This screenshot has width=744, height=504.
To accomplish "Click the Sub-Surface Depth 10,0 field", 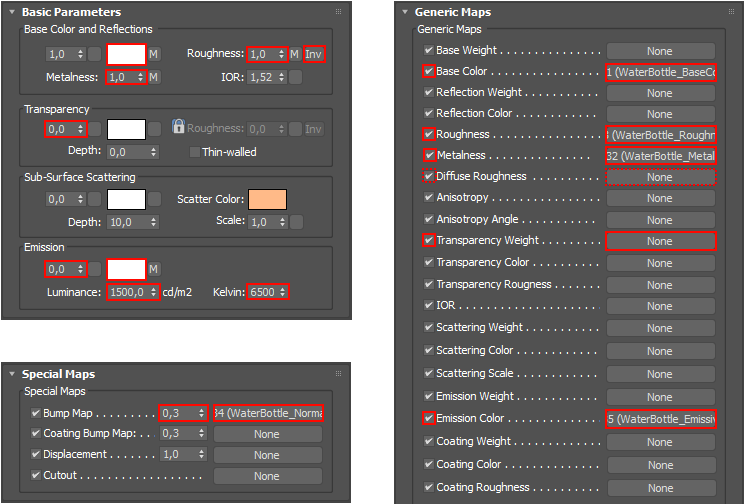I will (132, 222).
